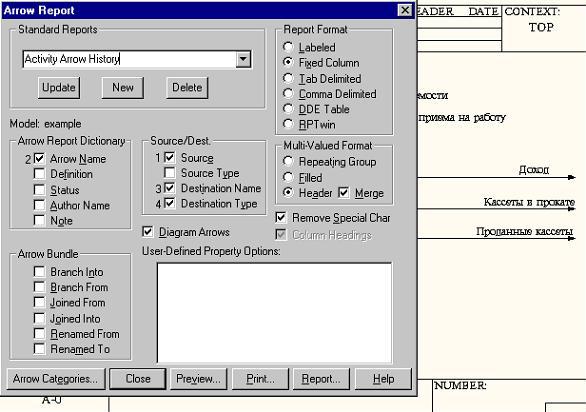Enable the Joined Into checkbox
The image size is (586, 412).
point(39,319)
